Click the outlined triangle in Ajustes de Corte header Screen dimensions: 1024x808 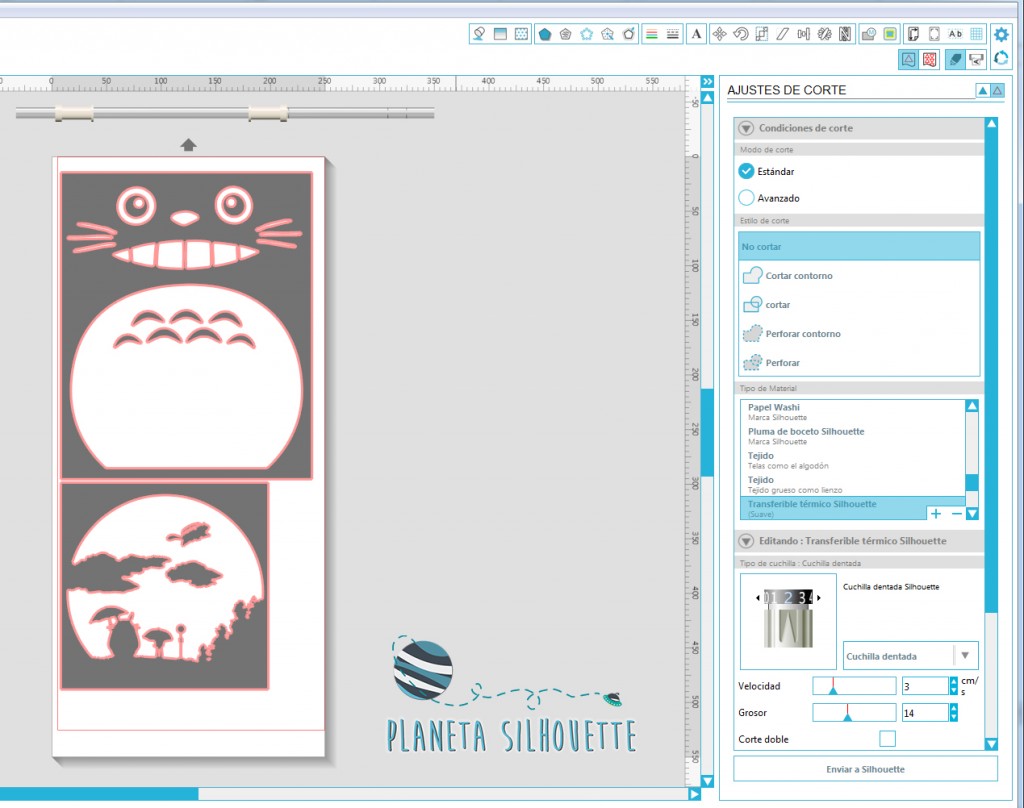pyautogui.click(x=997, y=91)
